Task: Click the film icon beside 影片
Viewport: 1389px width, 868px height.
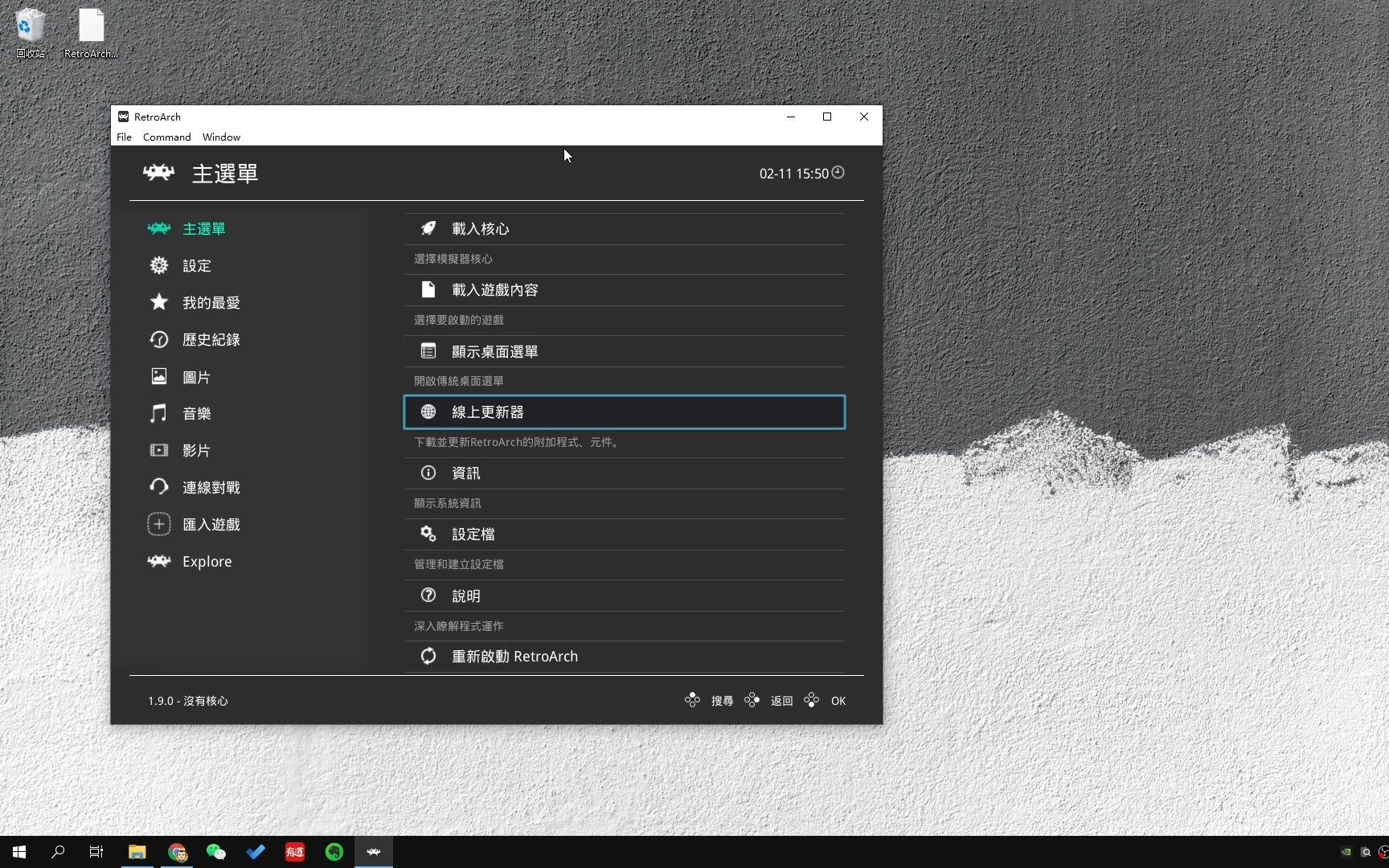Action: coord(159,450)
